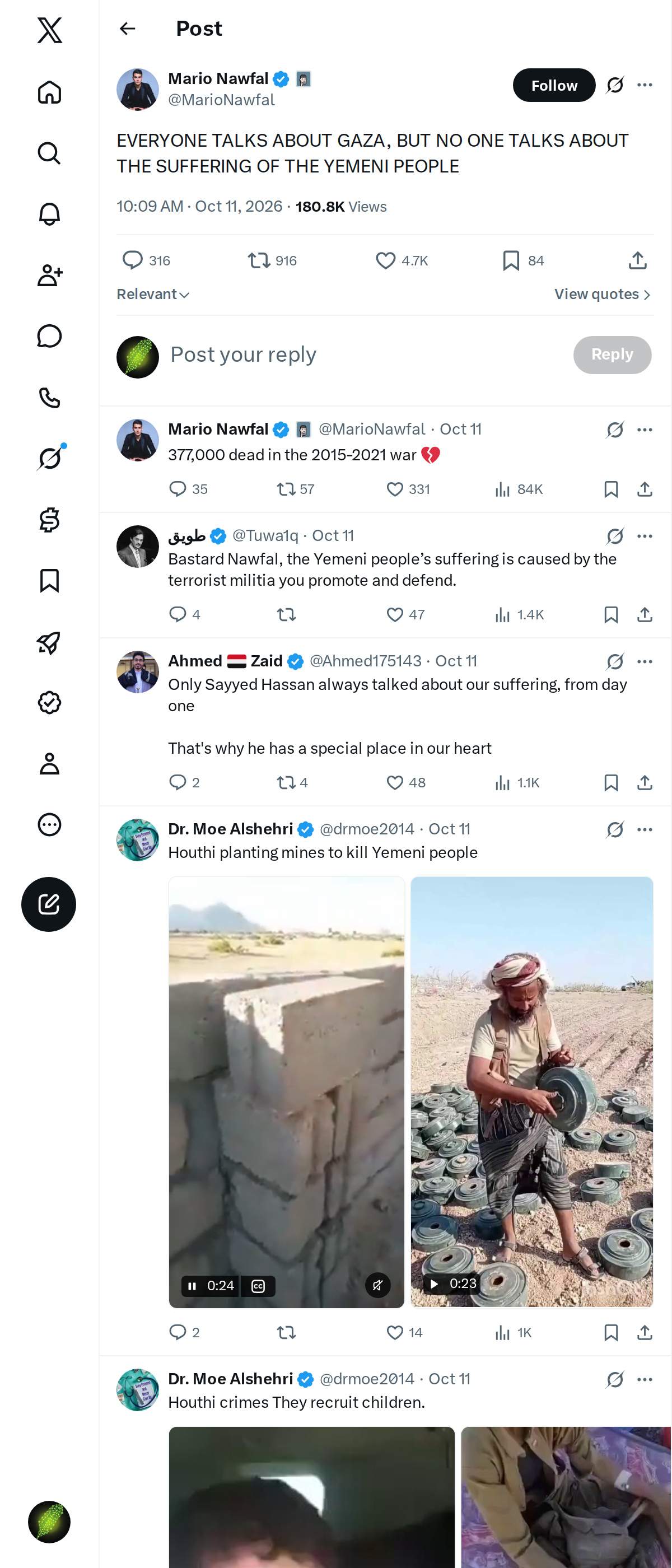This screenshot has height=1568, width=672.
Task: Share the main post via upload icon
Action: [x=637, y=260]
